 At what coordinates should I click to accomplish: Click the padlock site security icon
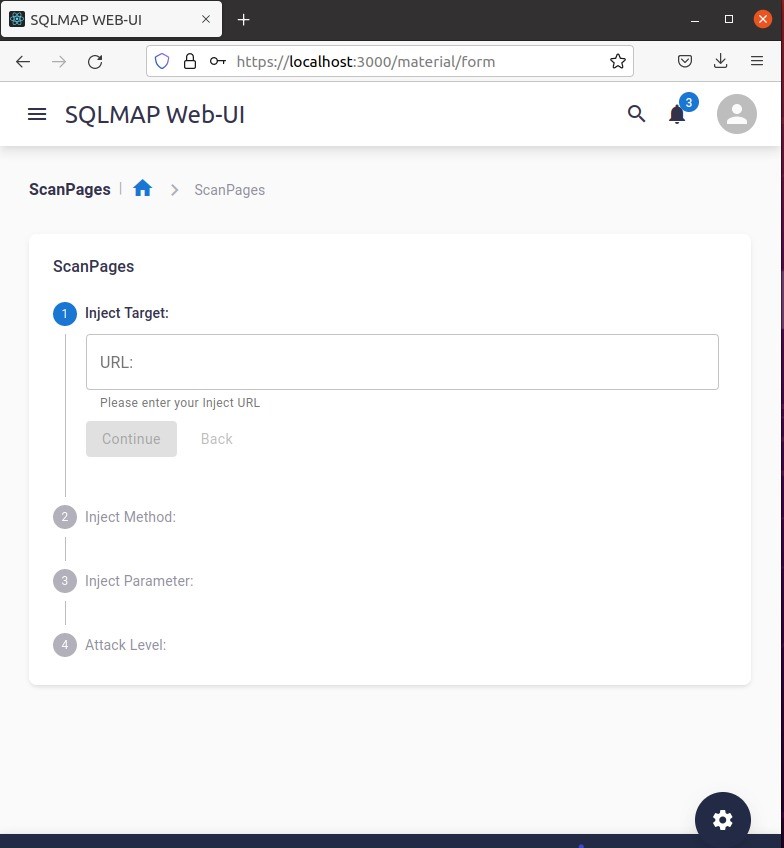(190, 61)
